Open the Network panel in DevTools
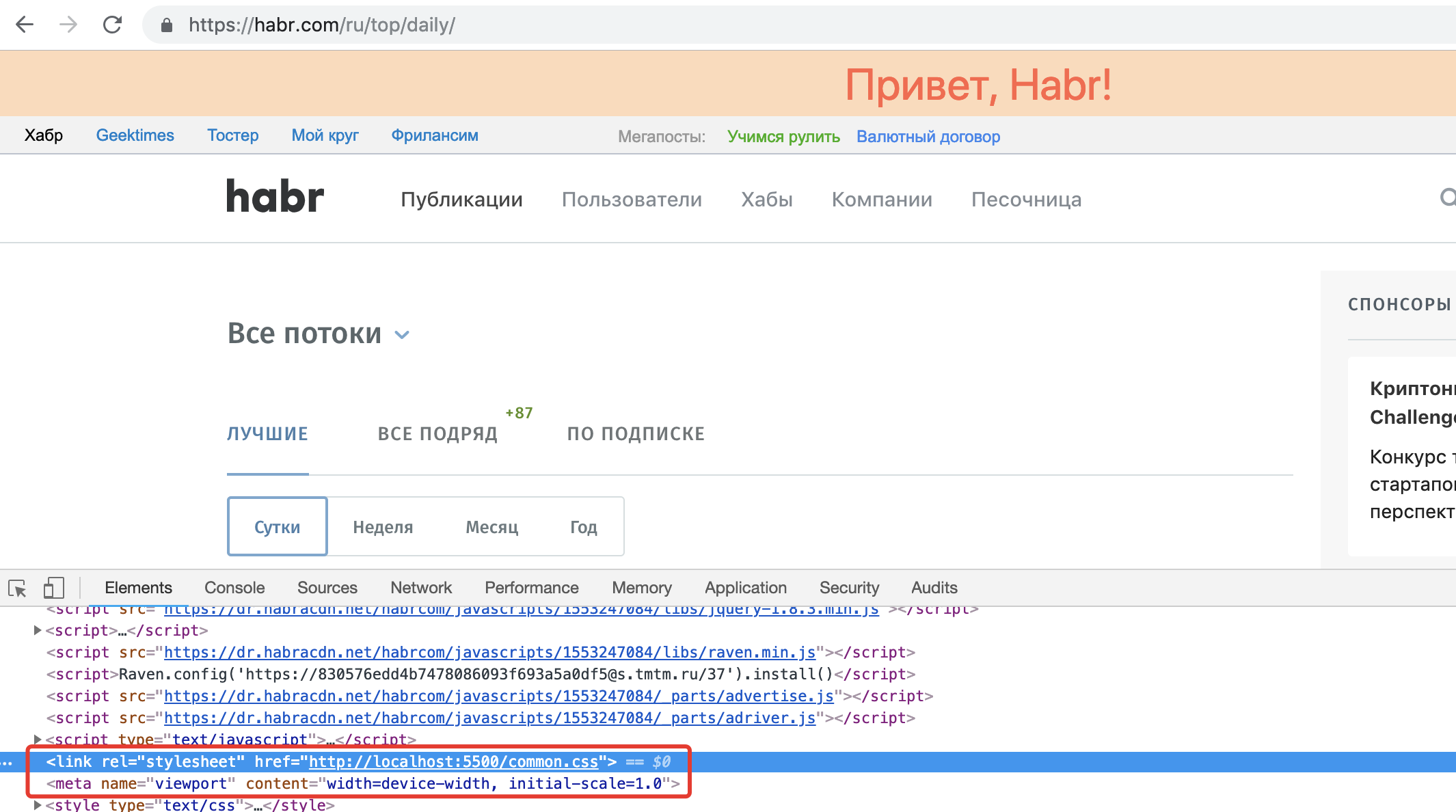The width and height of the screenshot is (1456, 812). point(420,587)
